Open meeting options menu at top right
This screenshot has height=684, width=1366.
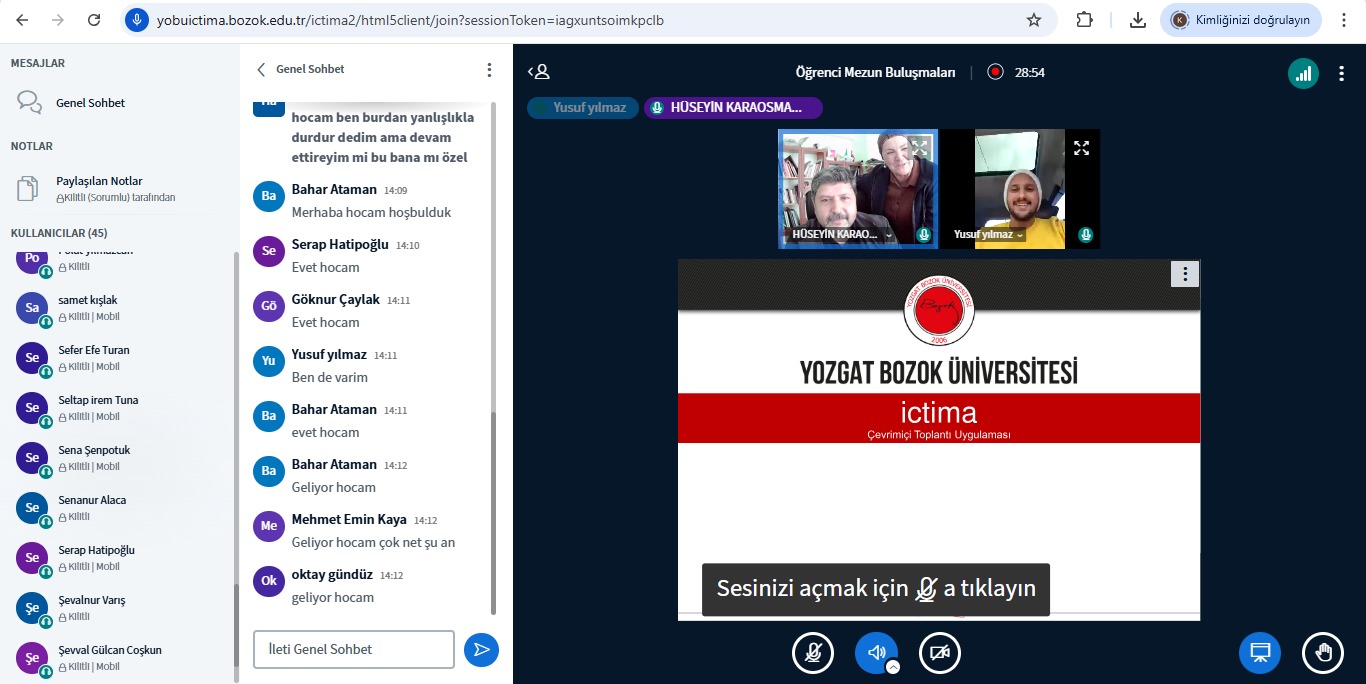pyautogui.click(x=1341, y=73)
